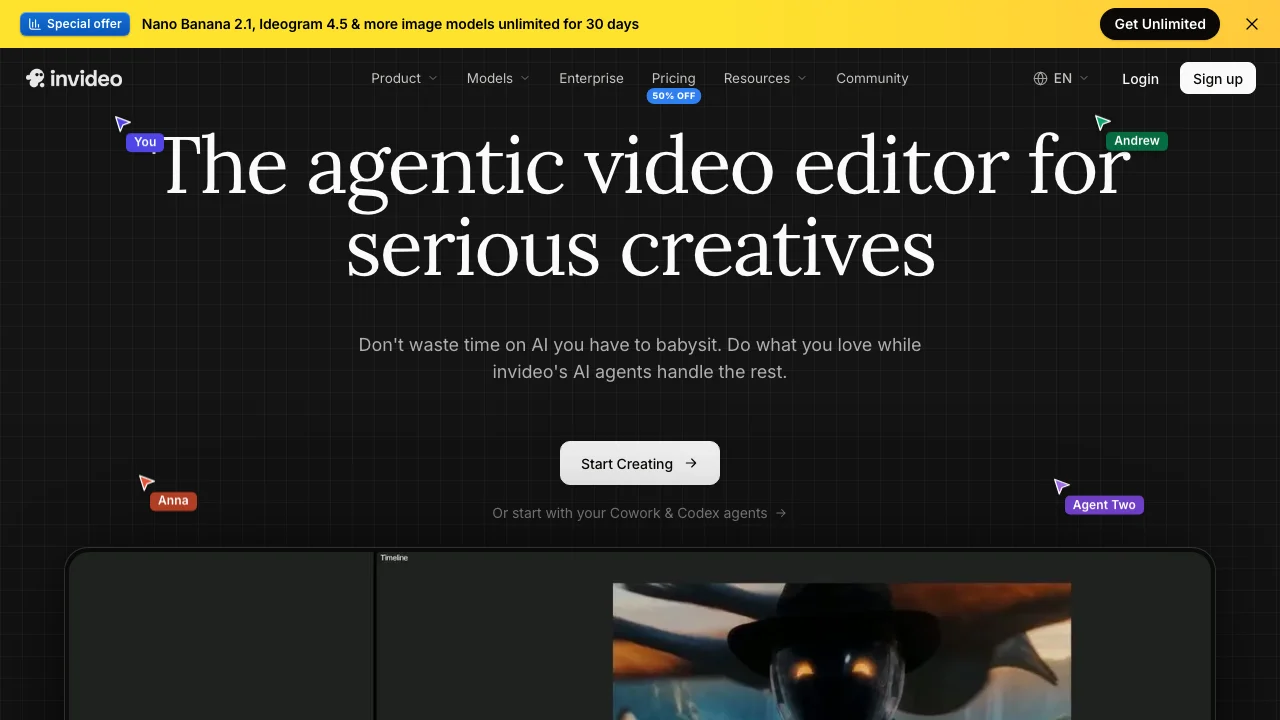The height and width of the screenshot is (720, 1280).
Task: Expand the Resources menu
Action: tap(764, 78)
